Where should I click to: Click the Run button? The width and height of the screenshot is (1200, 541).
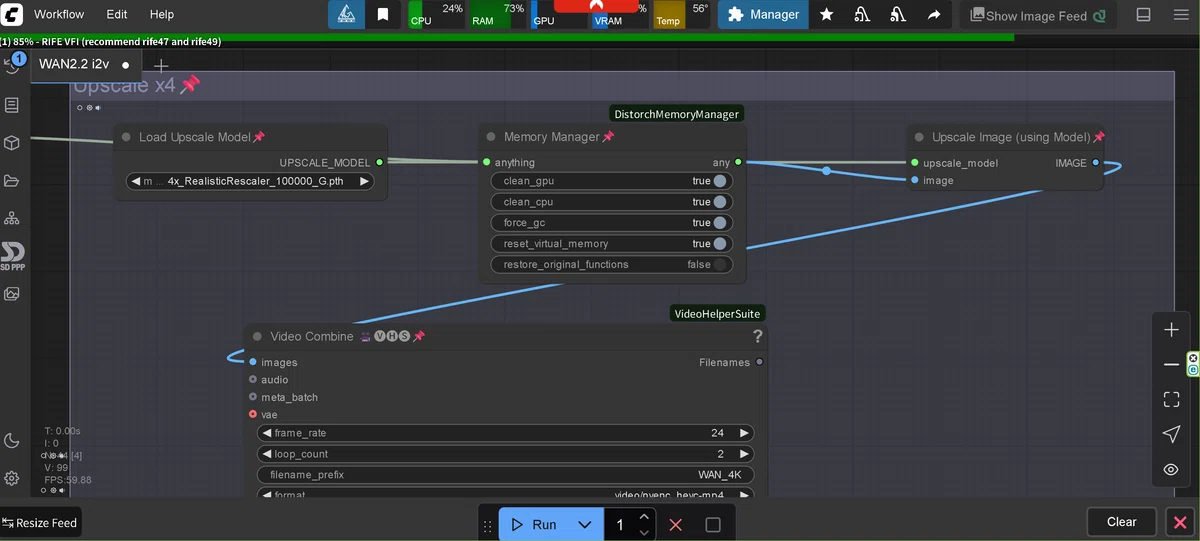pyautogui.click(x=534, y=525)
